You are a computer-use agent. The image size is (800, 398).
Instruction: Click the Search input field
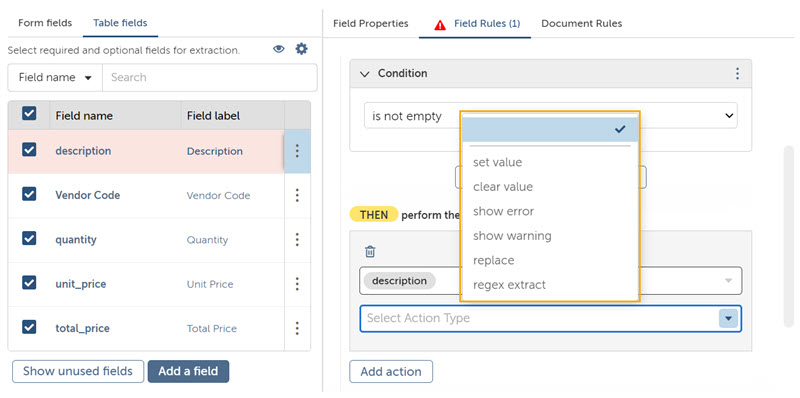tap(210, 78)
